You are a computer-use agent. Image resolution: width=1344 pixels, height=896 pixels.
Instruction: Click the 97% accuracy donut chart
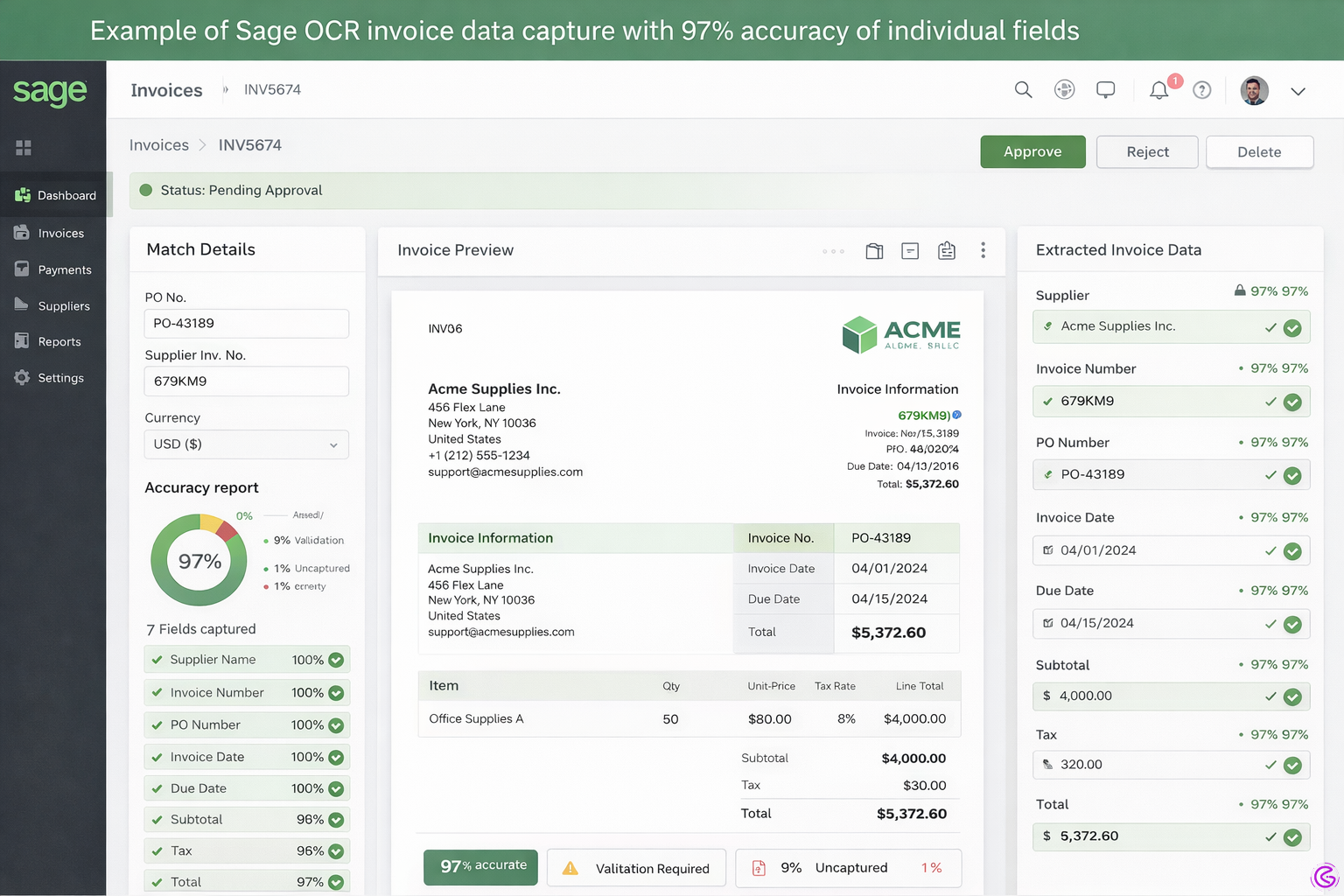pyautogui.click(x=199, y=560)
